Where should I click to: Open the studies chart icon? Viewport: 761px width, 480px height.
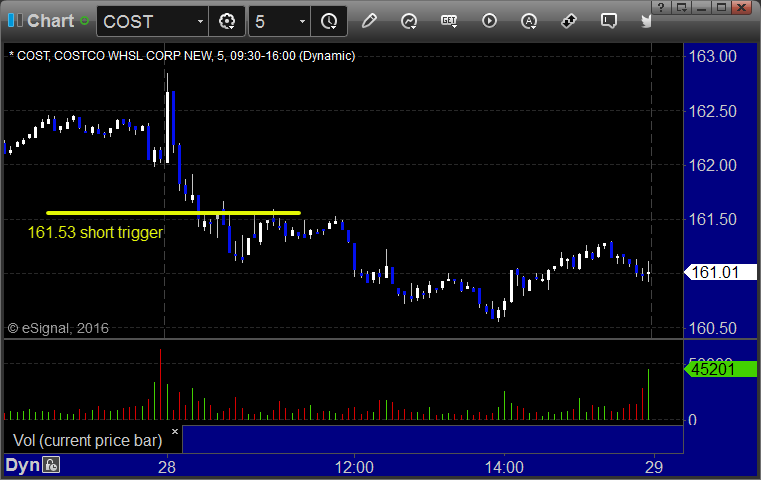point(409,21)
